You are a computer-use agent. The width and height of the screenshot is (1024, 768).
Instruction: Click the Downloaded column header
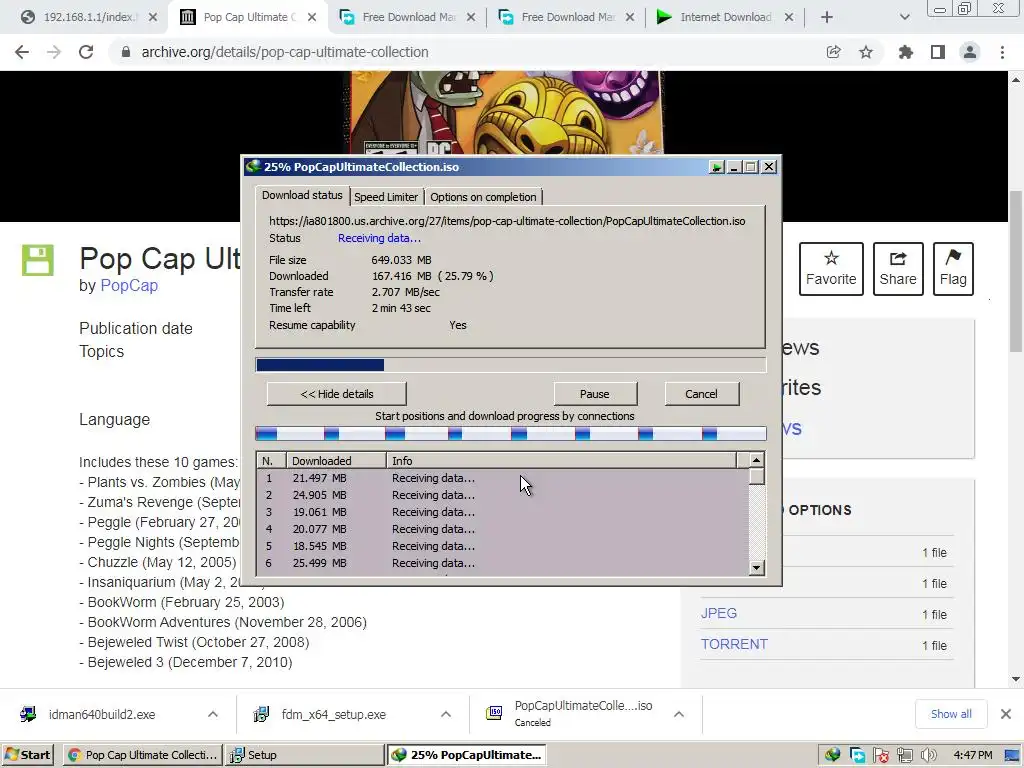click(x=336, y=460)
